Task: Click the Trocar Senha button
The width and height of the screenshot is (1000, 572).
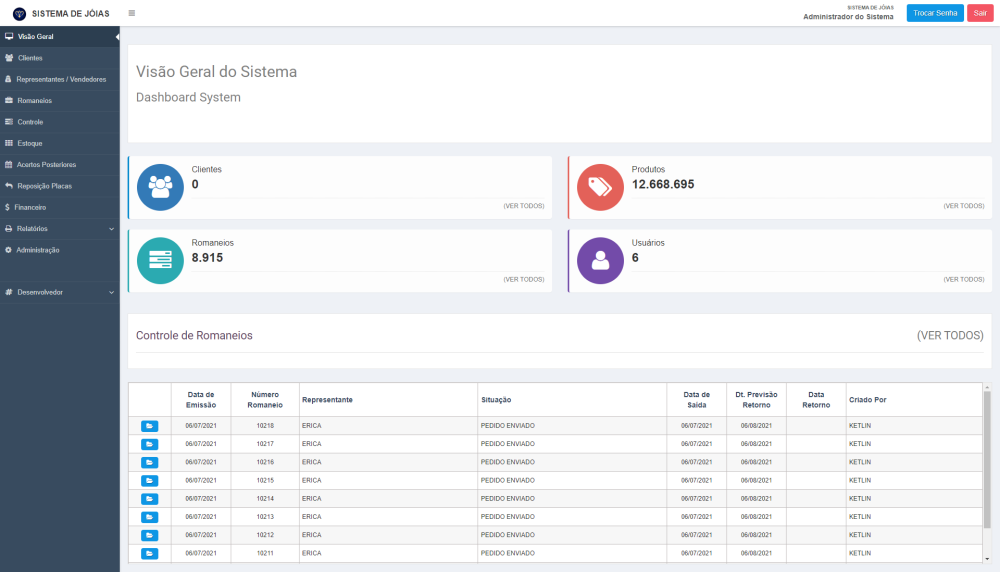Action: coord(935,13)
